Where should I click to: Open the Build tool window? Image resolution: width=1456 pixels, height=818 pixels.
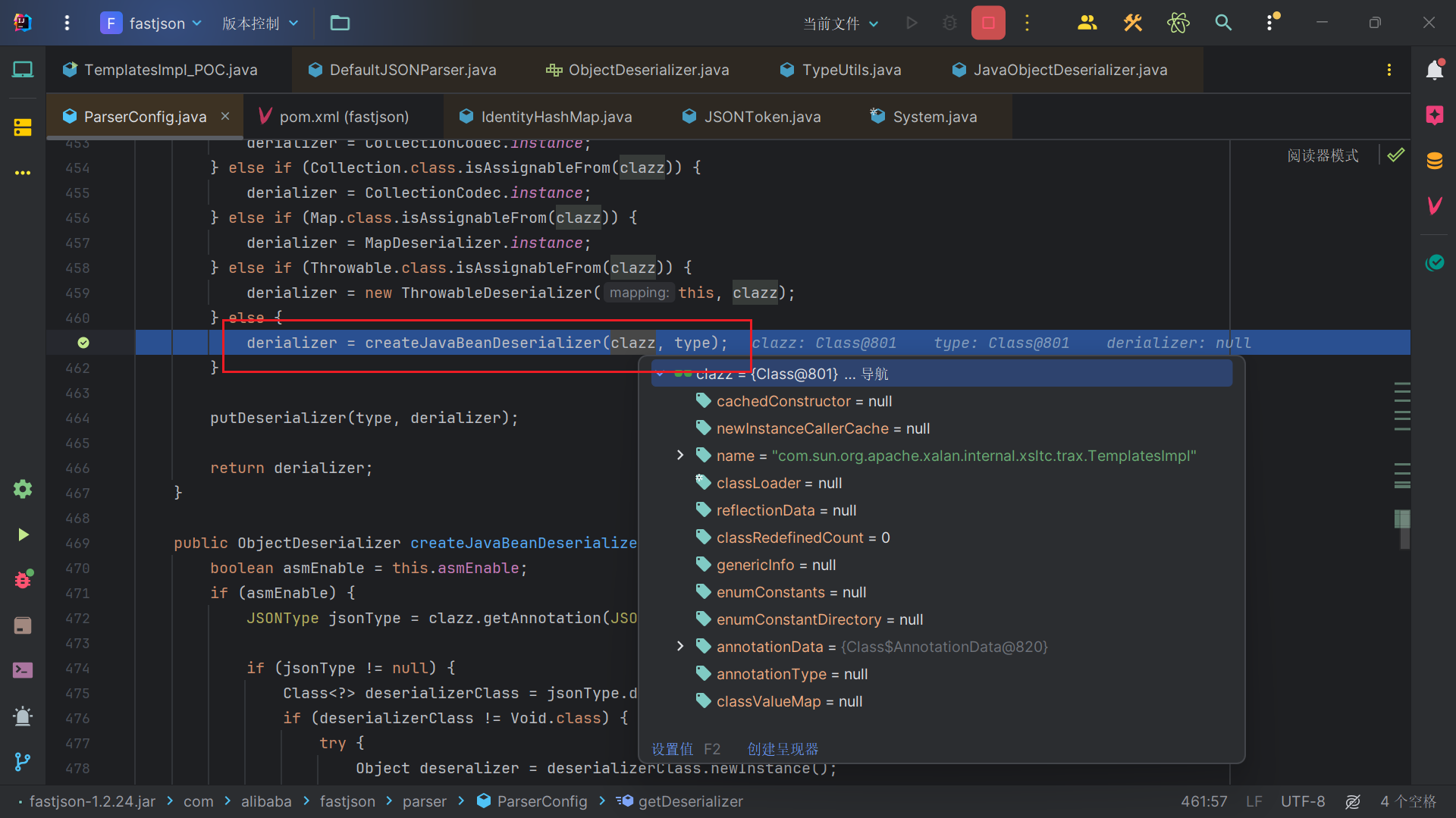[x=23, y=625]
